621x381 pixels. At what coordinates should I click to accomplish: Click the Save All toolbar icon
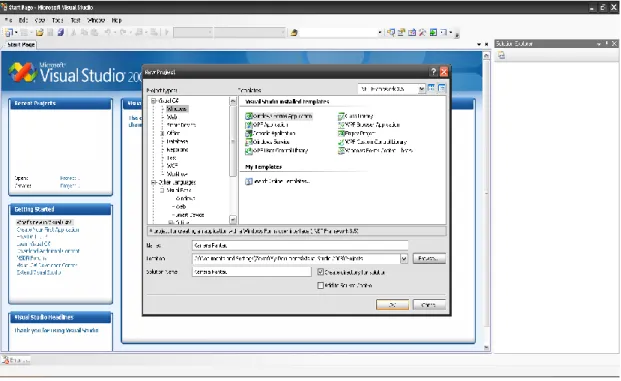click(61, 32)
